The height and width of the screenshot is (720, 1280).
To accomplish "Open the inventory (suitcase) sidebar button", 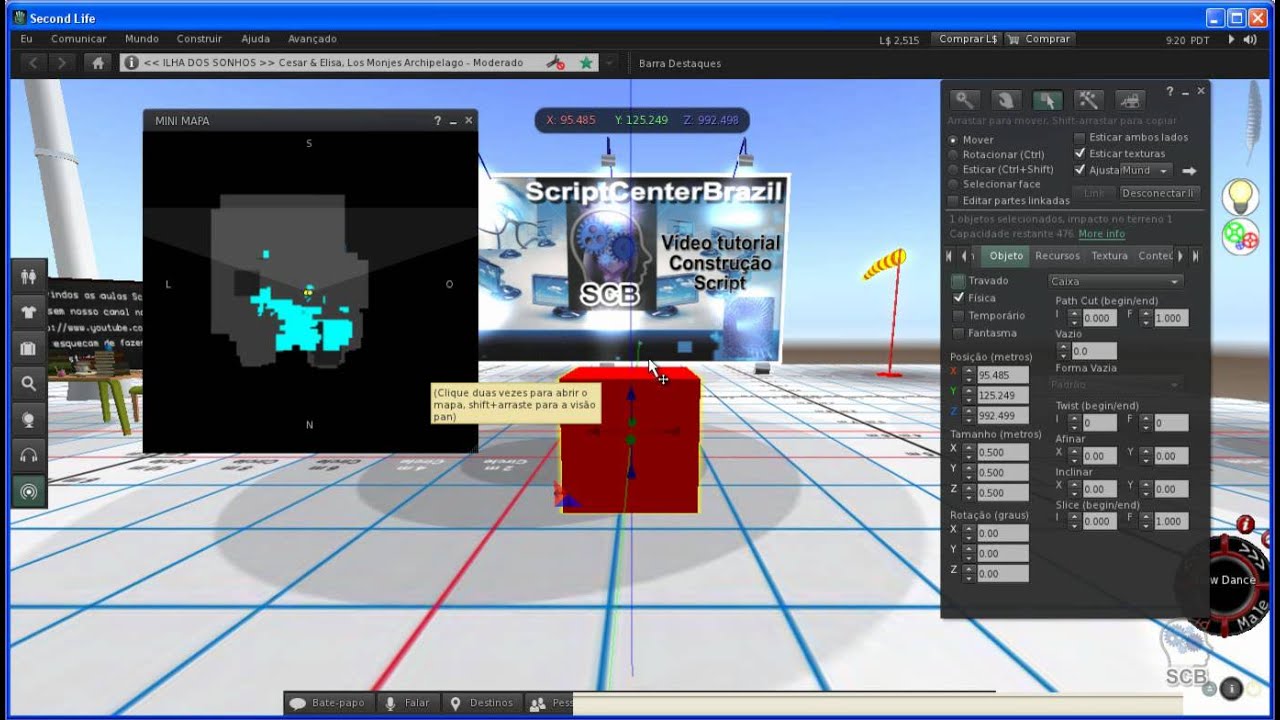I will tap(28, 348).
